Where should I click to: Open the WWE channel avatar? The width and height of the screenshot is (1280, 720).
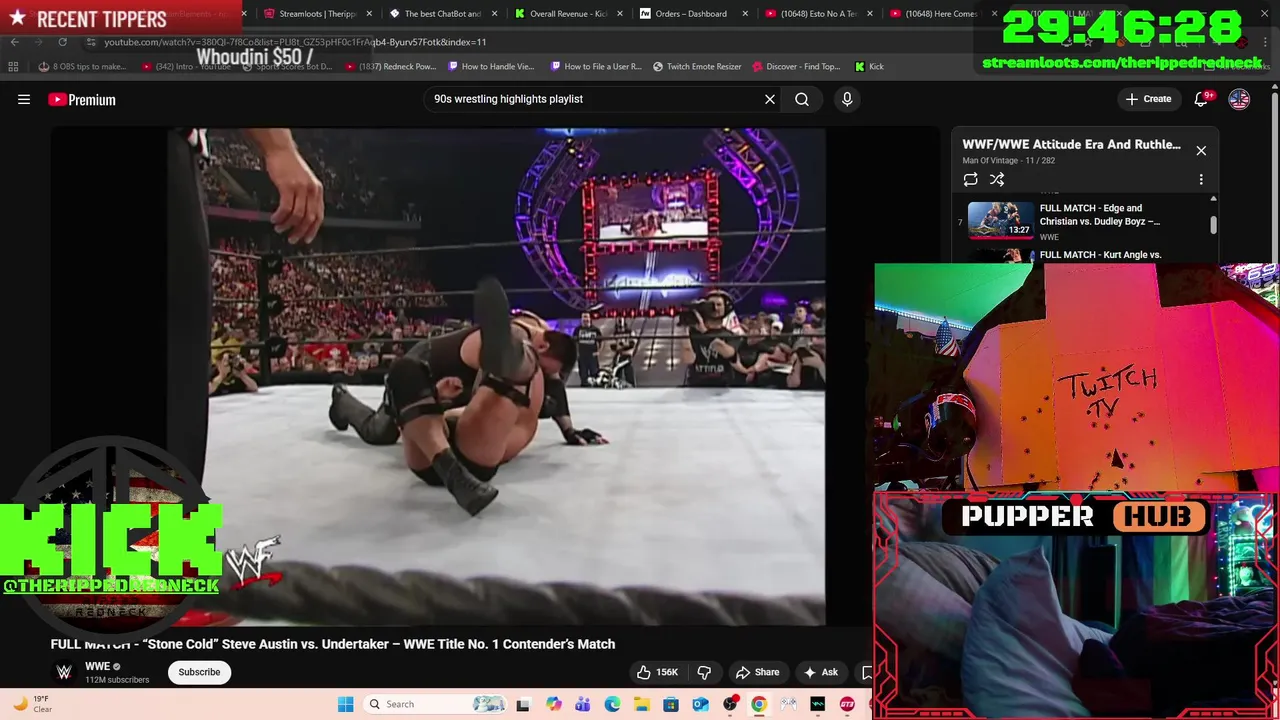64,672
